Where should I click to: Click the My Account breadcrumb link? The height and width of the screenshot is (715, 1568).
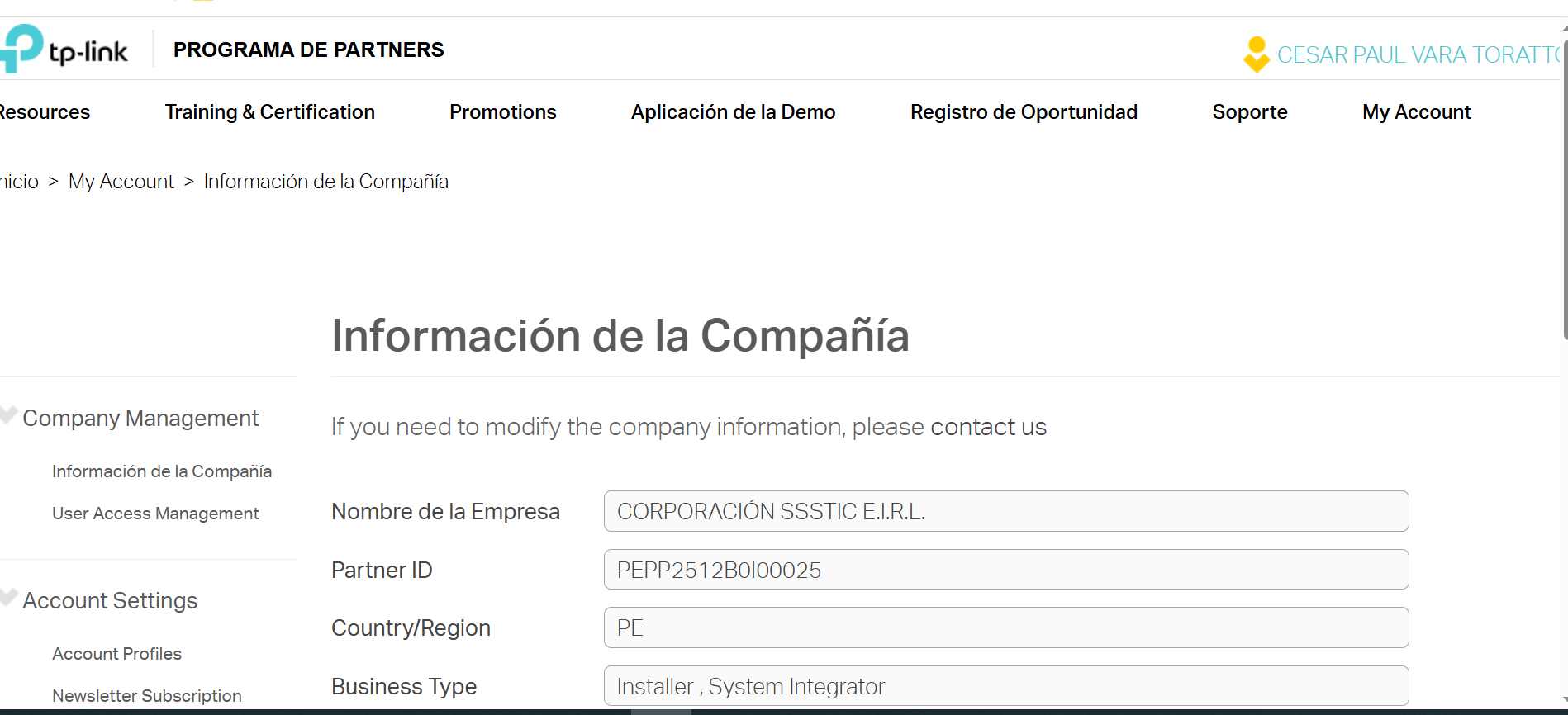(x=121, y=182)
